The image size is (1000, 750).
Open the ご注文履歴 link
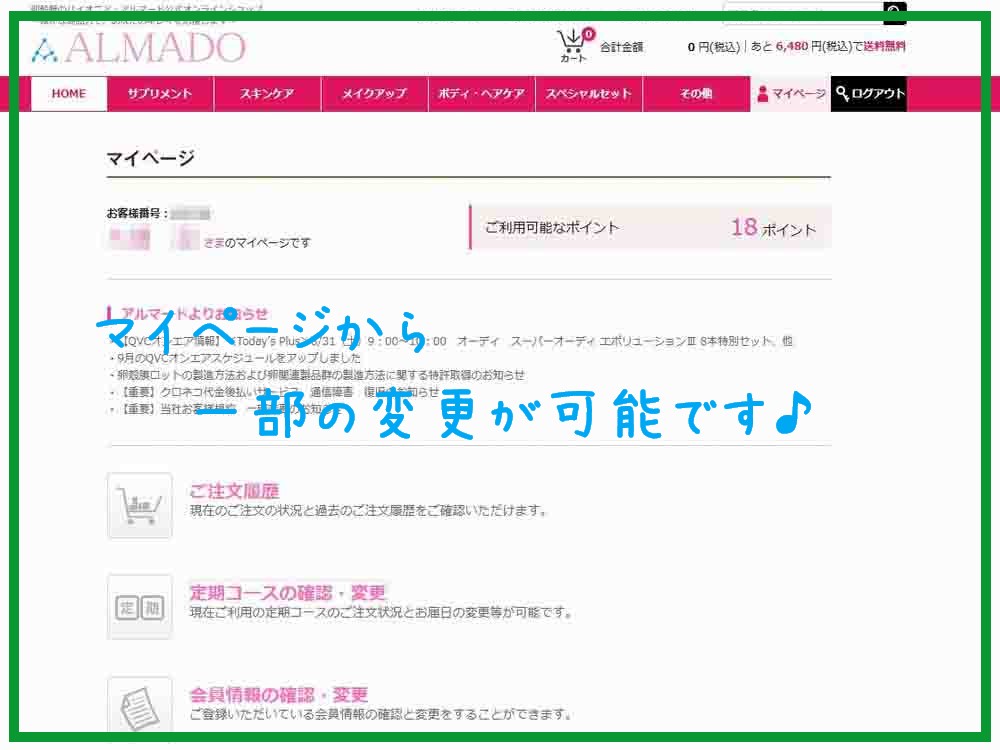pyautogui.click(x=234, y=491)
